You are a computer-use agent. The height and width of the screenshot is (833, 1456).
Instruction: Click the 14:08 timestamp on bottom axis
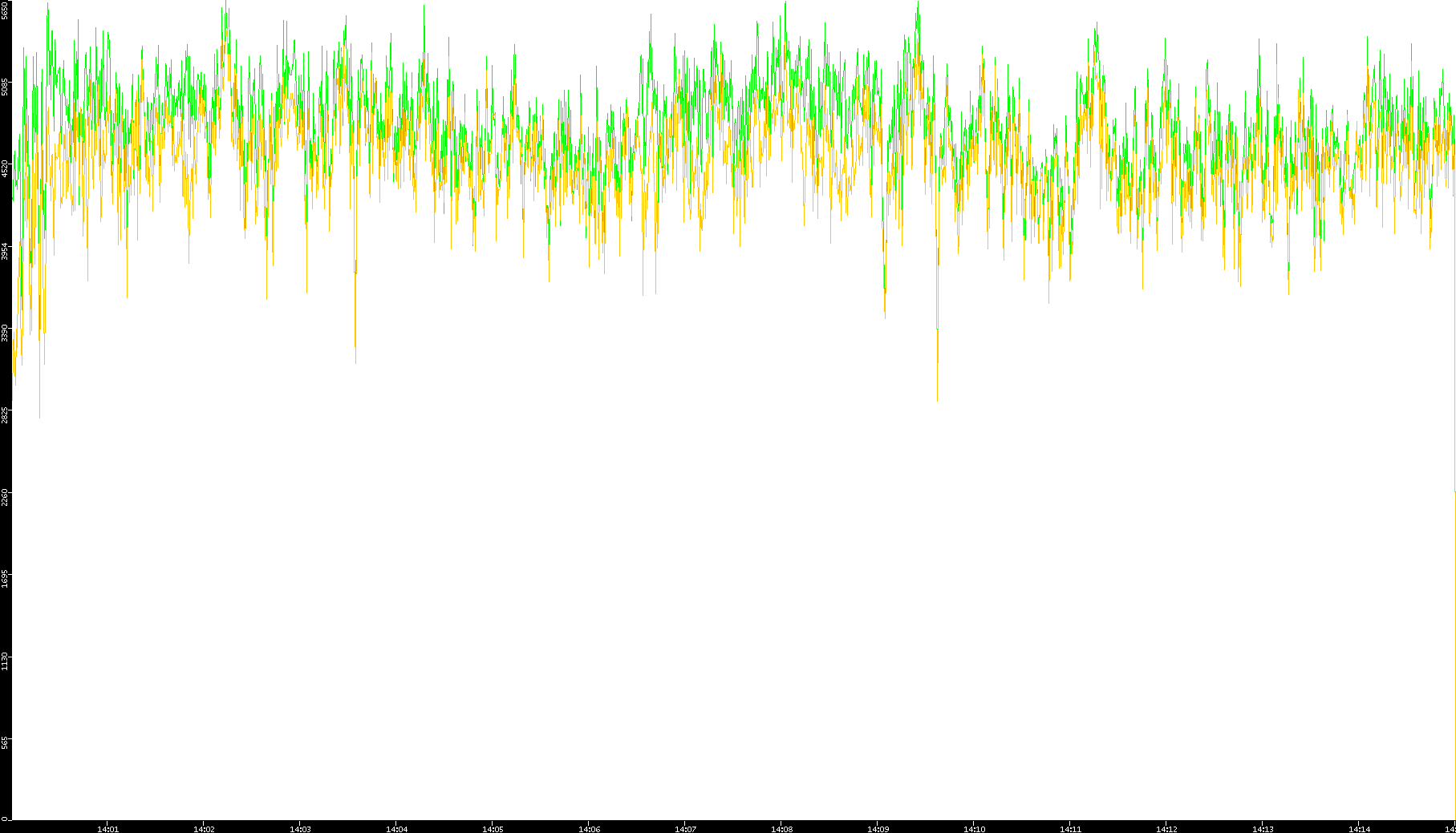tap(781, 829)
